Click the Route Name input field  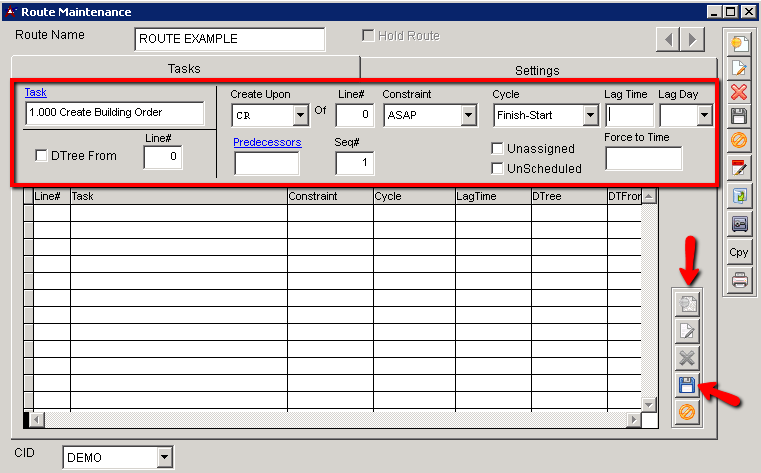coord(230,39)
